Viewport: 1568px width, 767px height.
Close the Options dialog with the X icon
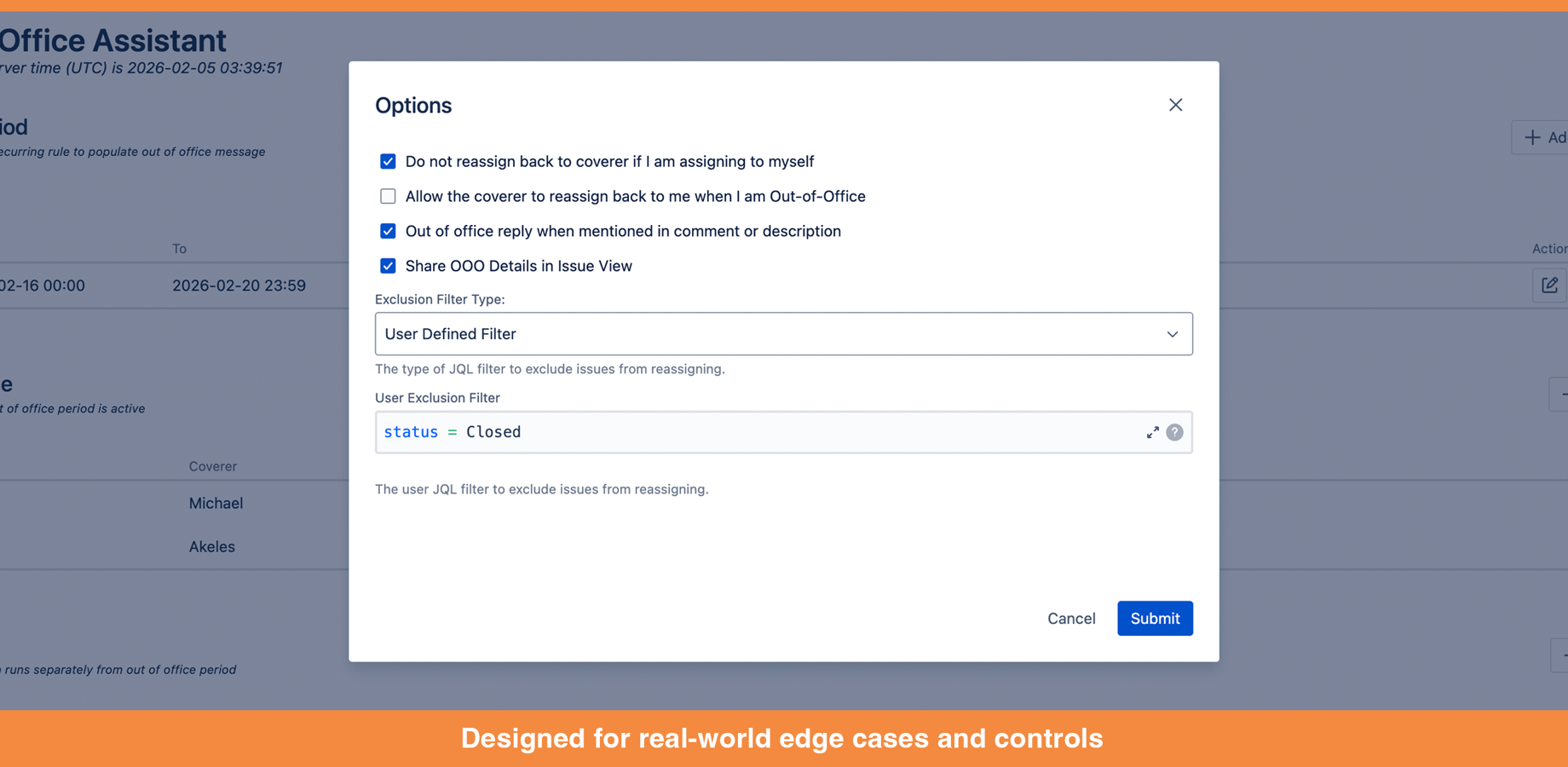1175,104
